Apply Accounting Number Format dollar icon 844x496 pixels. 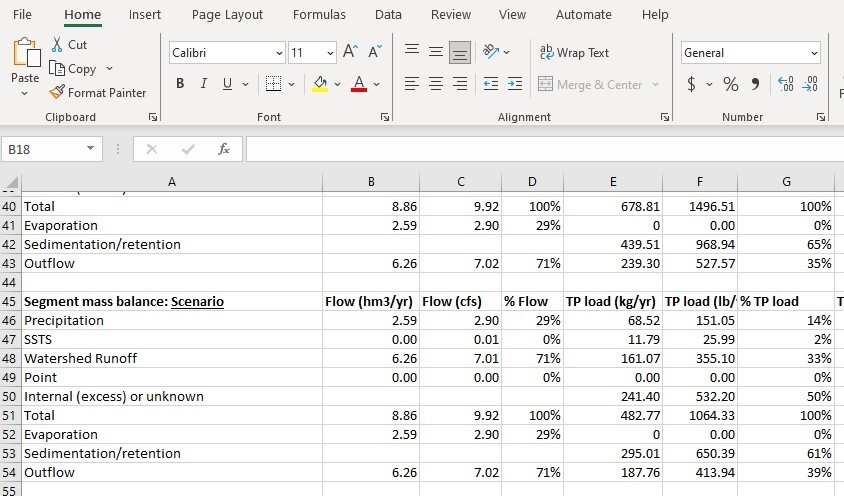(691, 85)
